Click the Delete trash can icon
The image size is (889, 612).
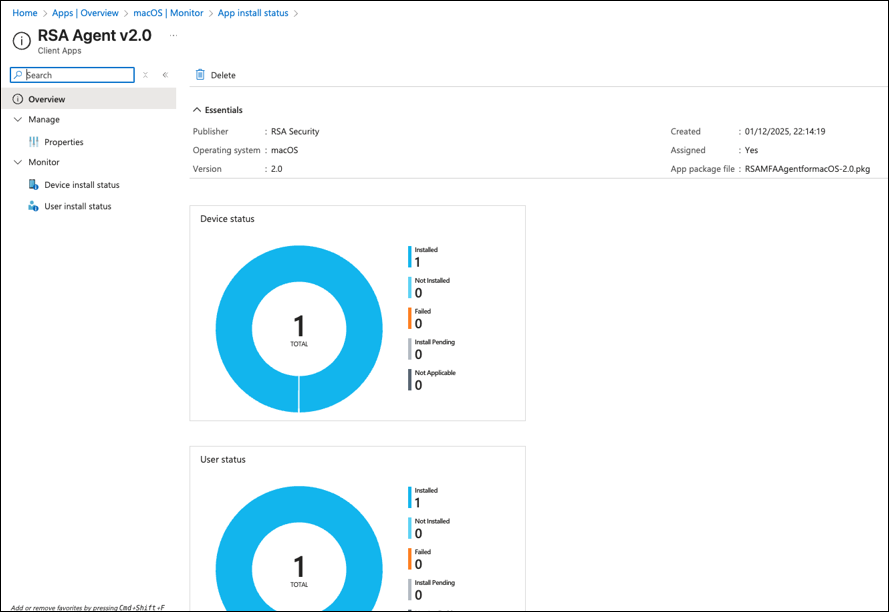pos(200,75)
